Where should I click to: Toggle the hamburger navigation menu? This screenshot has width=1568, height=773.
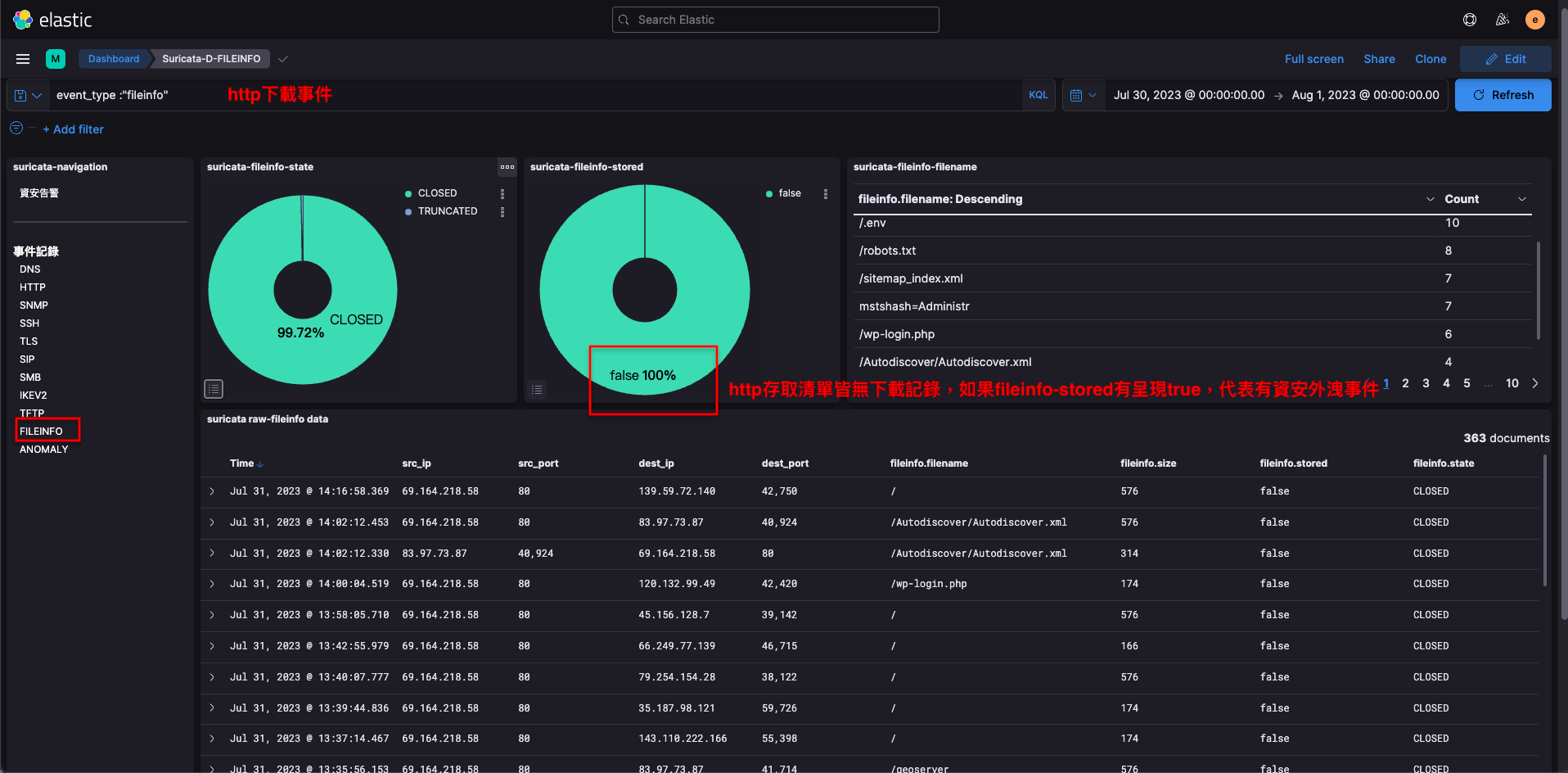pos(23,59)
